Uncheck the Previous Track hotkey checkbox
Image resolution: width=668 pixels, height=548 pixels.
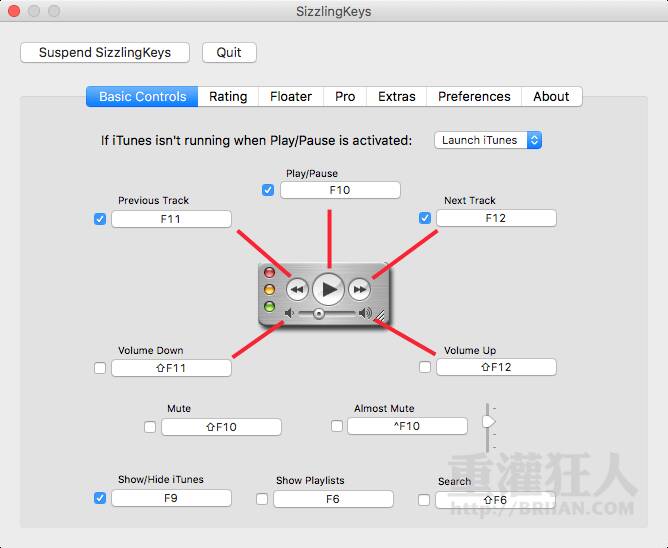tap(100, 219)
